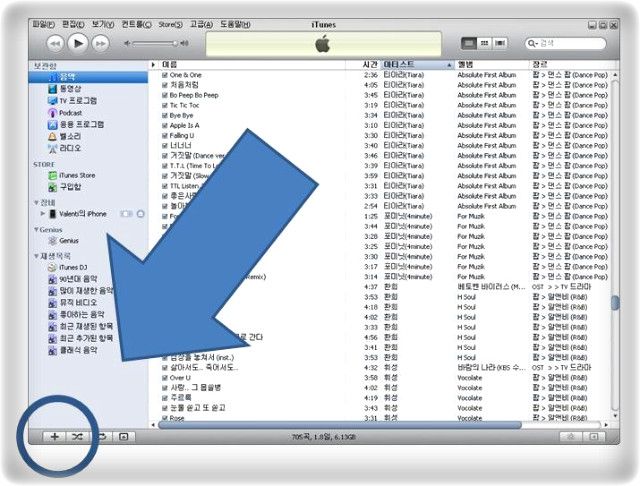This screenshot has height=486, width=640.
Task: Start Genius with the bottom-right atom button
Action: click(x=571, y=437)
